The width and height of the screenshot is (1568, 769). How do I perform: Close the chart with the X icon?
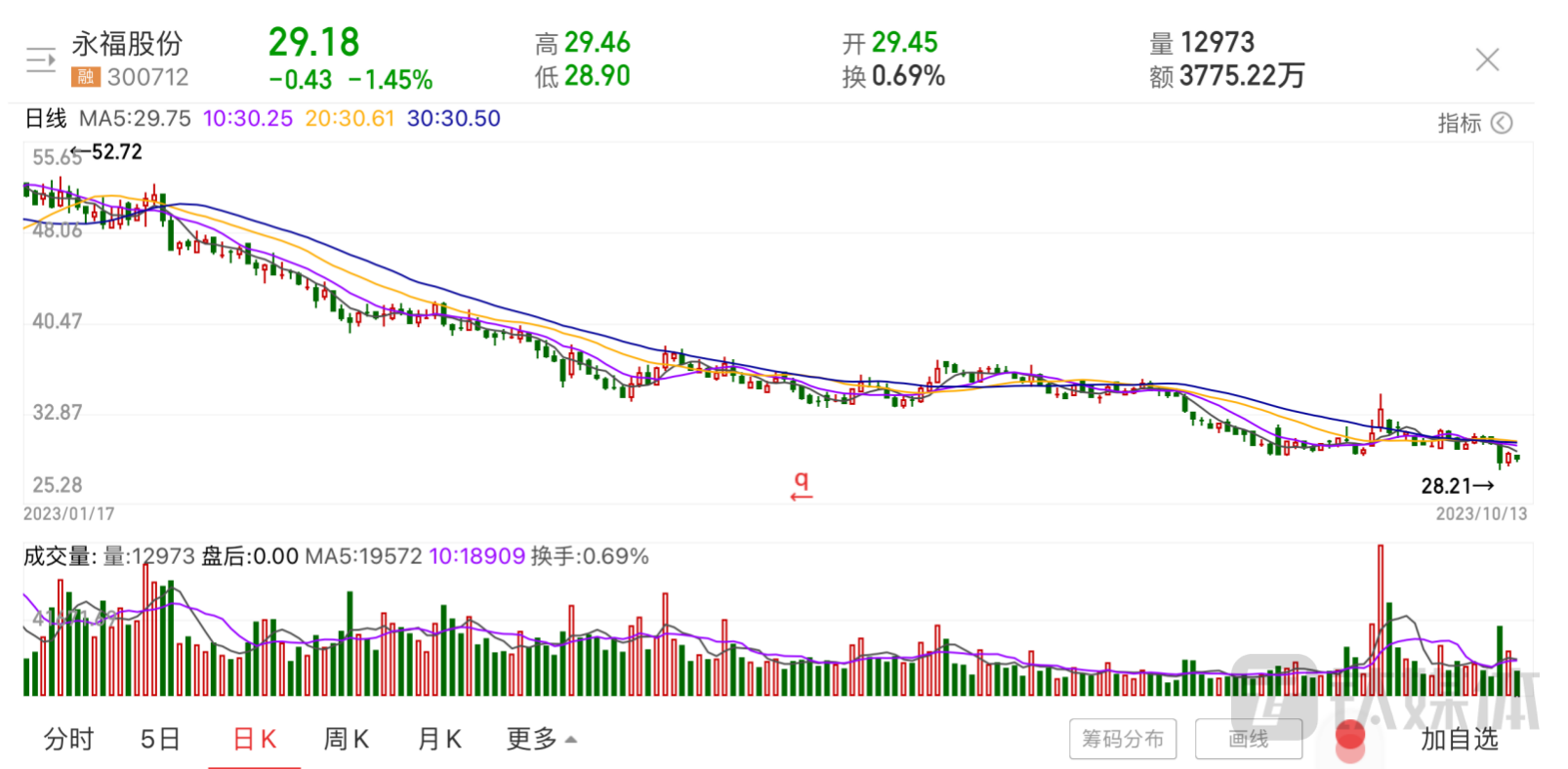click(x=1486, y=61)
